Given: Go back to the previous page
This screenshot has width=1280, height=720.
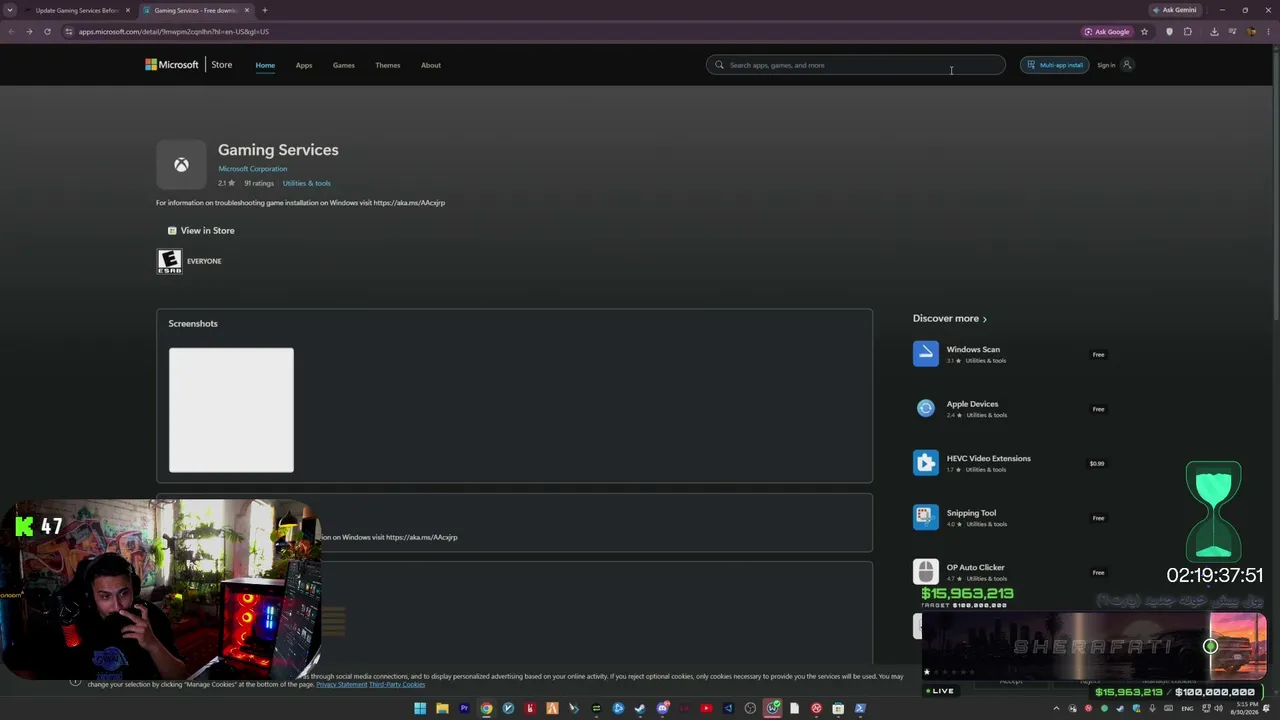Looking at the screenshot, I should (x=11, y=32).
